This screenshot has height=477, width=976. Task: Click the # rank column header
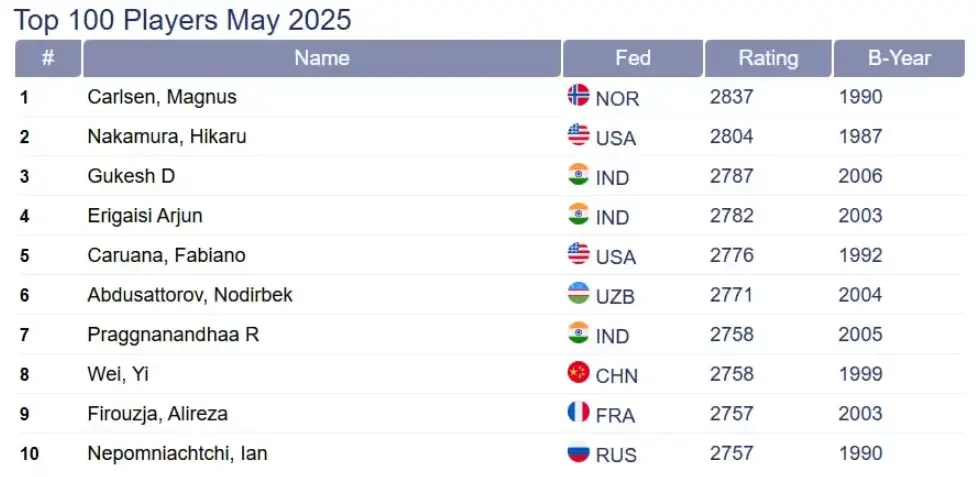pyautogui.click(x=48, y=59)
